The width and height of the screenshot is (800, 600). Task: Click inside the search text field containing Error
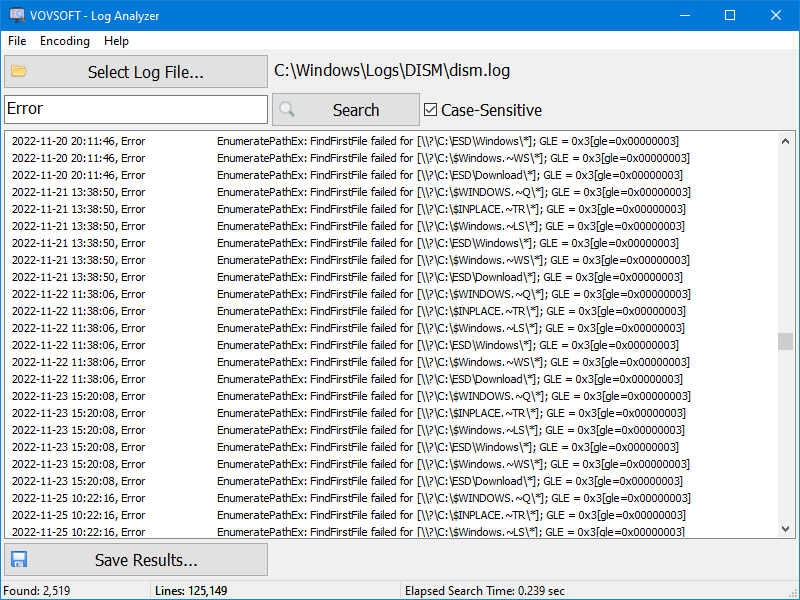pos(136,108)
